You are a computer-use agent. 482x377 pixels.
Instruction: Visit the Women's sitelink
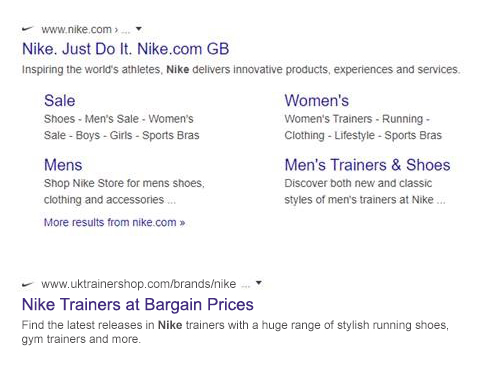317,101
